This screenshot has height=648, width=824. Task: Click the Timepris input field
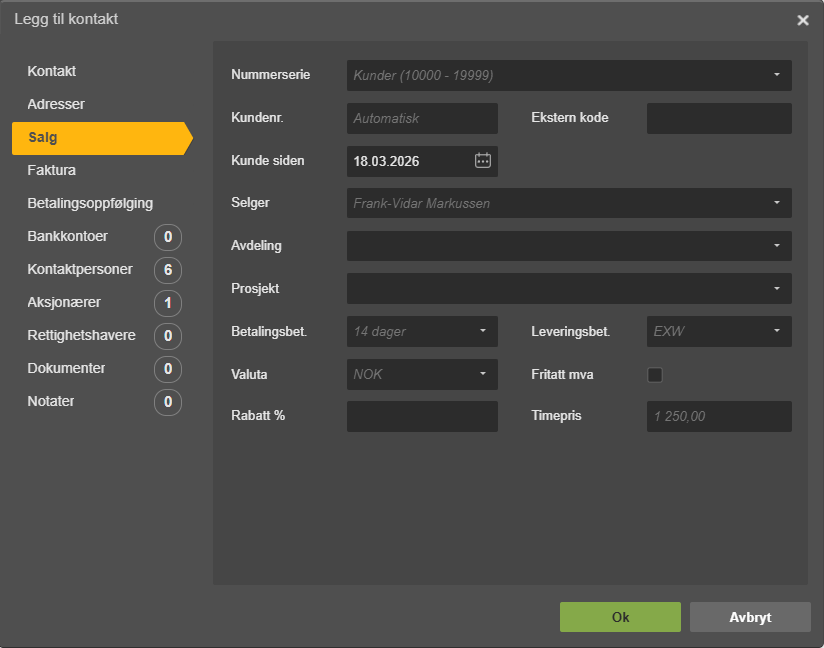point(719,416)
